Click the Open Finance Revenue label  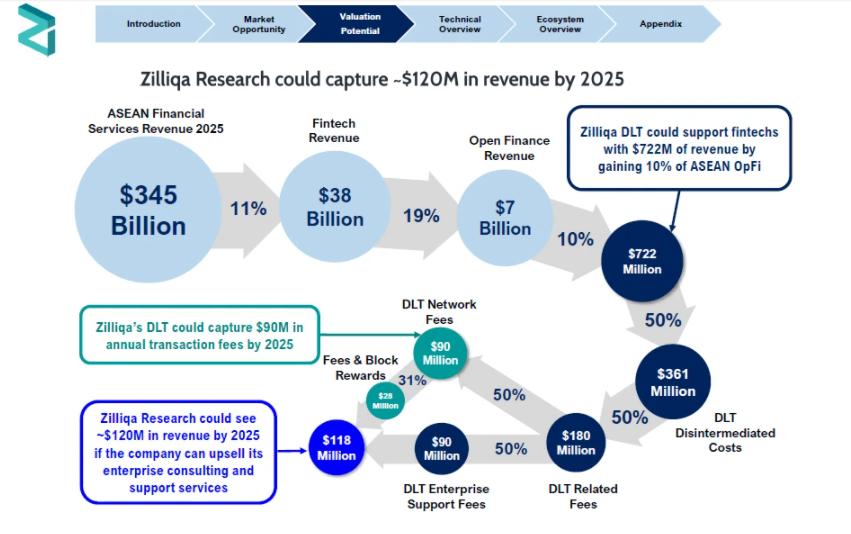509,148
